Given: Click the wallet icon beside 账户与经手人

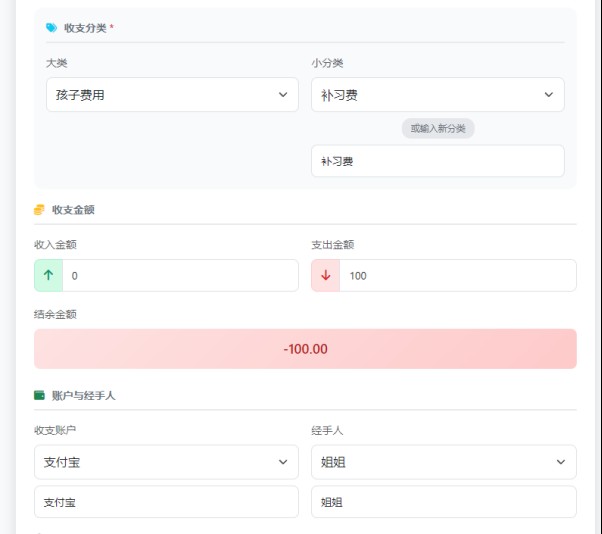Looking at the screenshot, I should [39, 395].
